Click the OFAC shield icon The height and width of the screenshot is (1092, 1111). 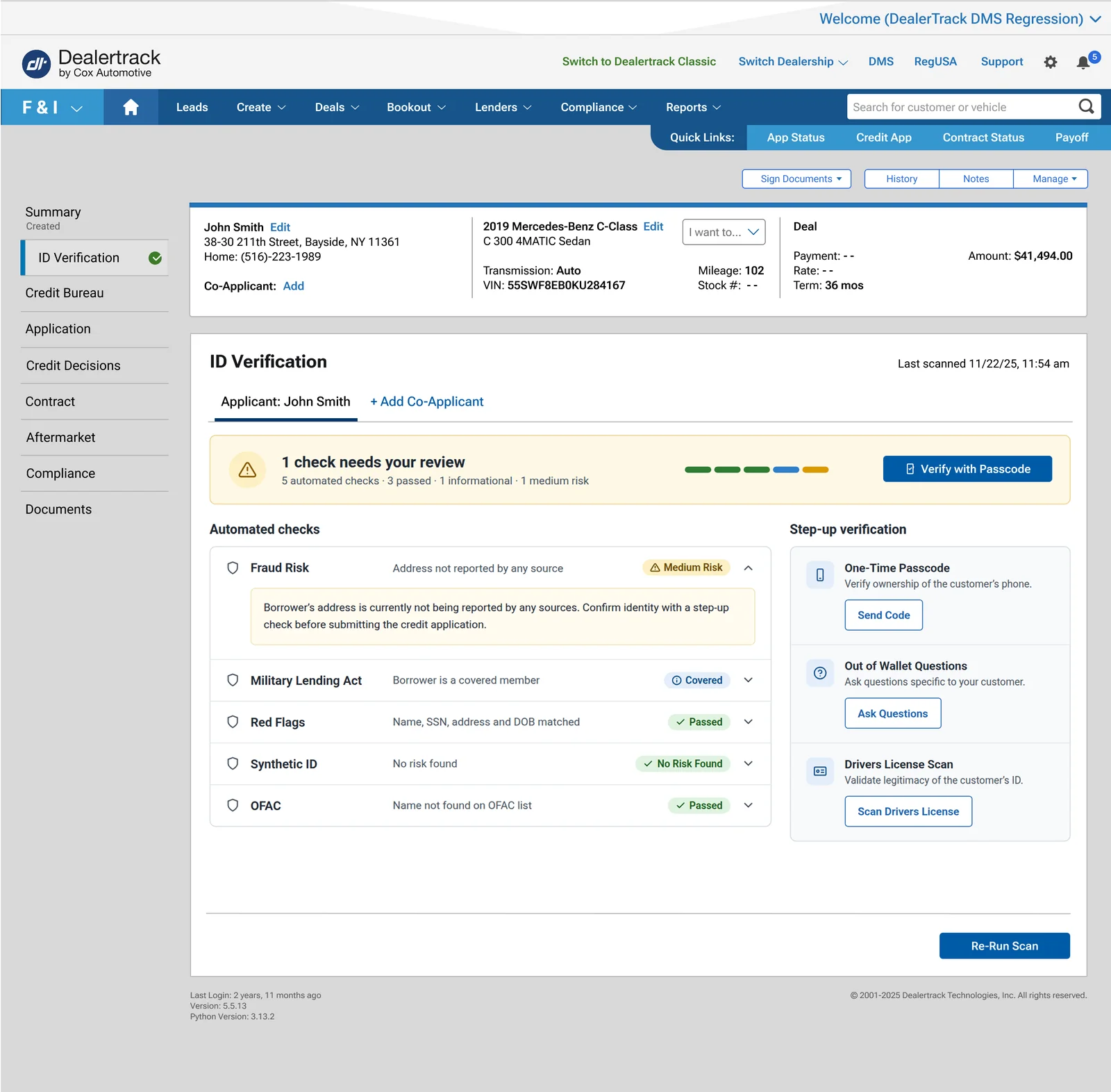(233, 805)
